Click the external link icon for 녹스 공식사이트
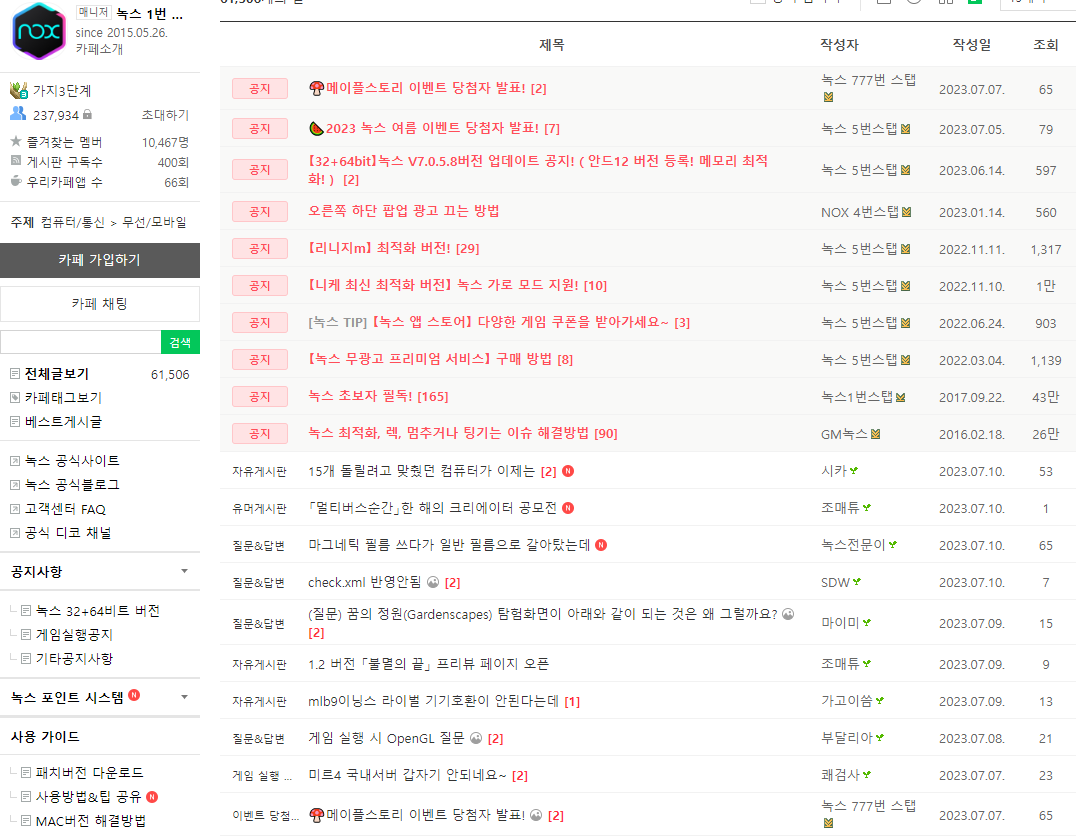Screen dimensions: 1076x839 15,461
